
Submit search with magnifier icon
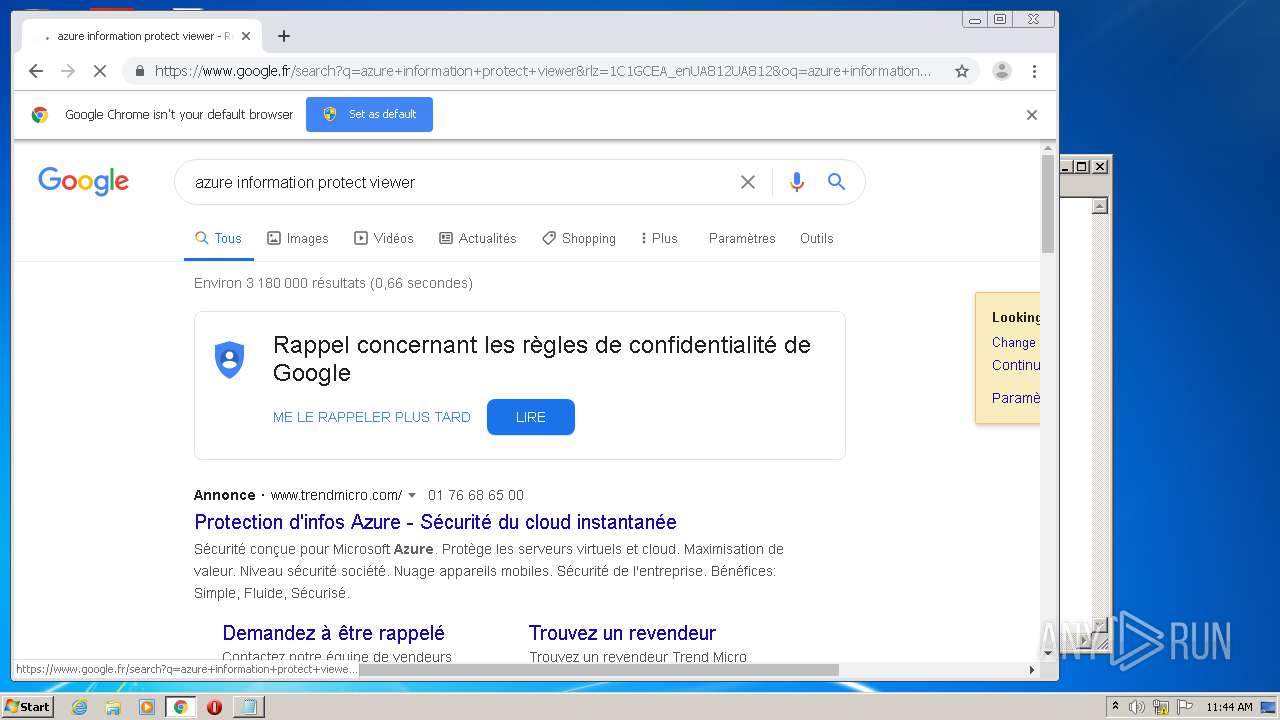(837, 182)
